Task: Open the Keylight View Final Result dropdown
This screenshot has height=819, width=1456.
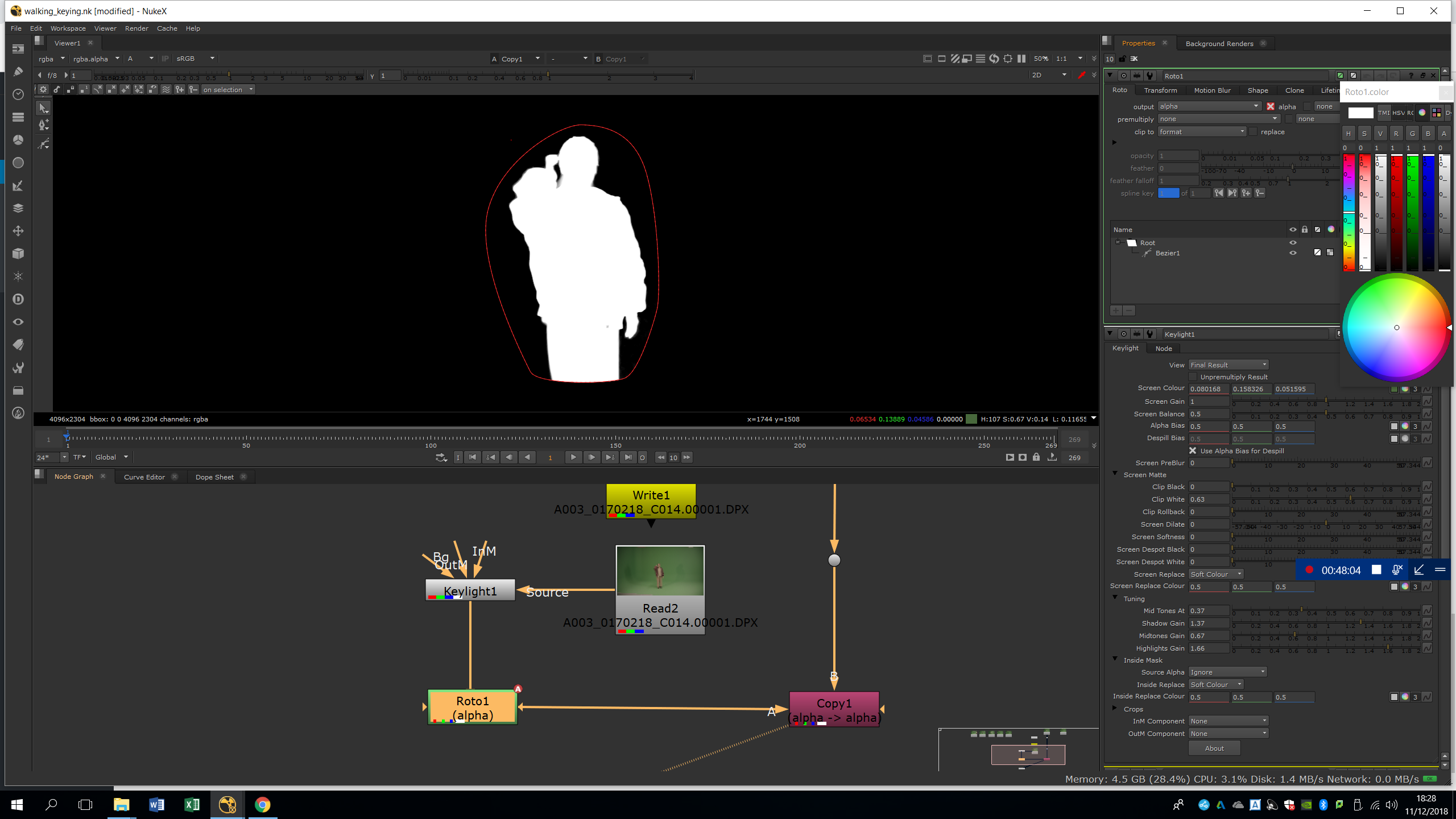Action: tap(1228, 365)
